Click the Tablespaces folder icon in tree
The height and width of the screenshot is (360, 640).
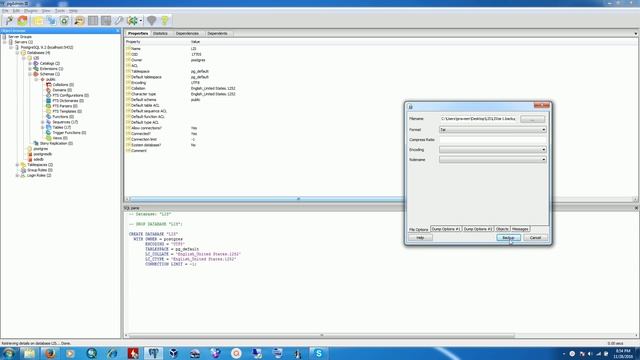[x=23, y=164]
